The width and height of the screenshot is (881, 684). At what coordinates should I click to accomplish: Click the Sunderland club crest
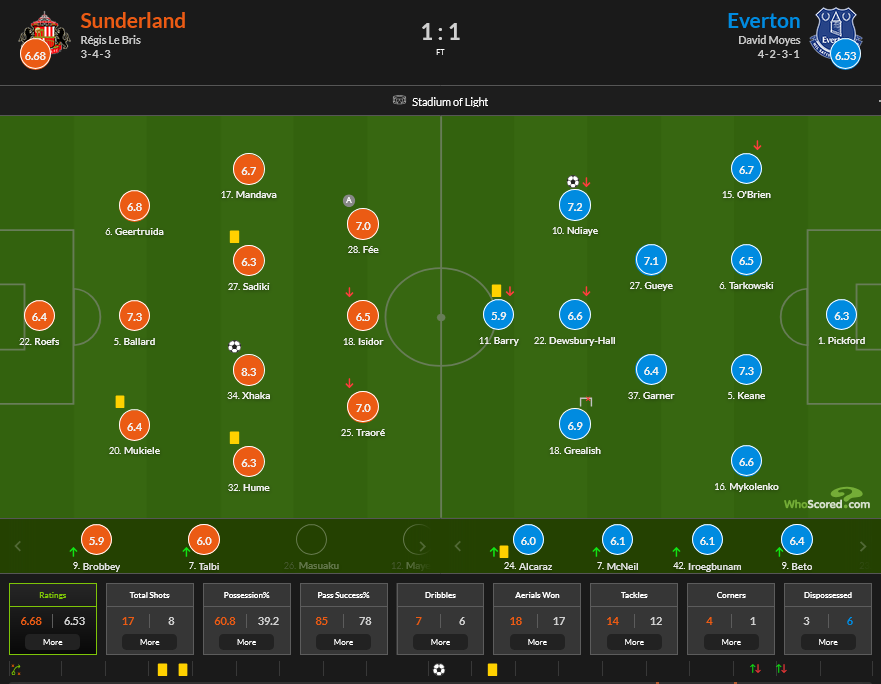coord(42,30)
